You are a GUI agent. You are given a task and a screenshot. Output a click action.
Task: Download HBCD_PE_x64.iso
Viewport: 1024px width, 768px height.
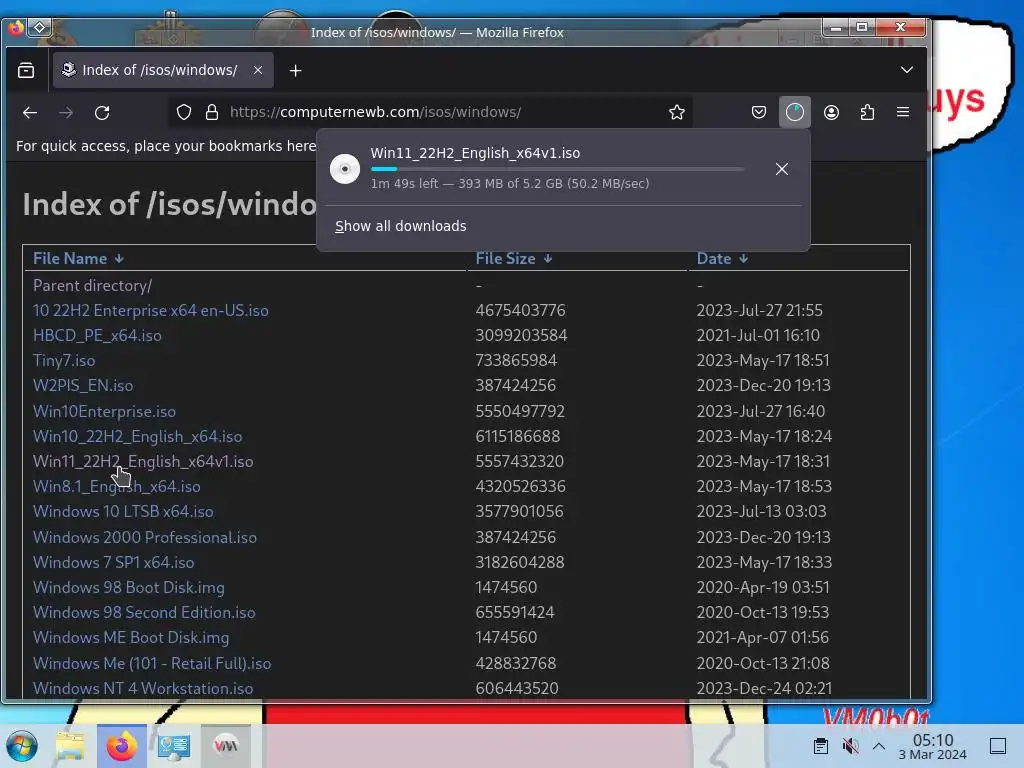click(97, 336)
